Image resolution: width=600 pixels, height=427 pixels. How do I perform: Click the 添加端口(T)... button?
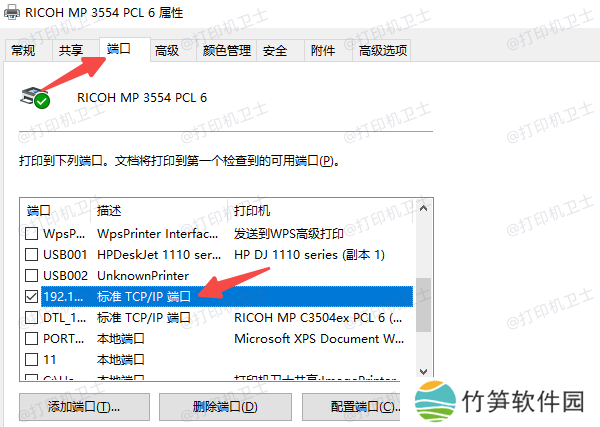(84, 407)
